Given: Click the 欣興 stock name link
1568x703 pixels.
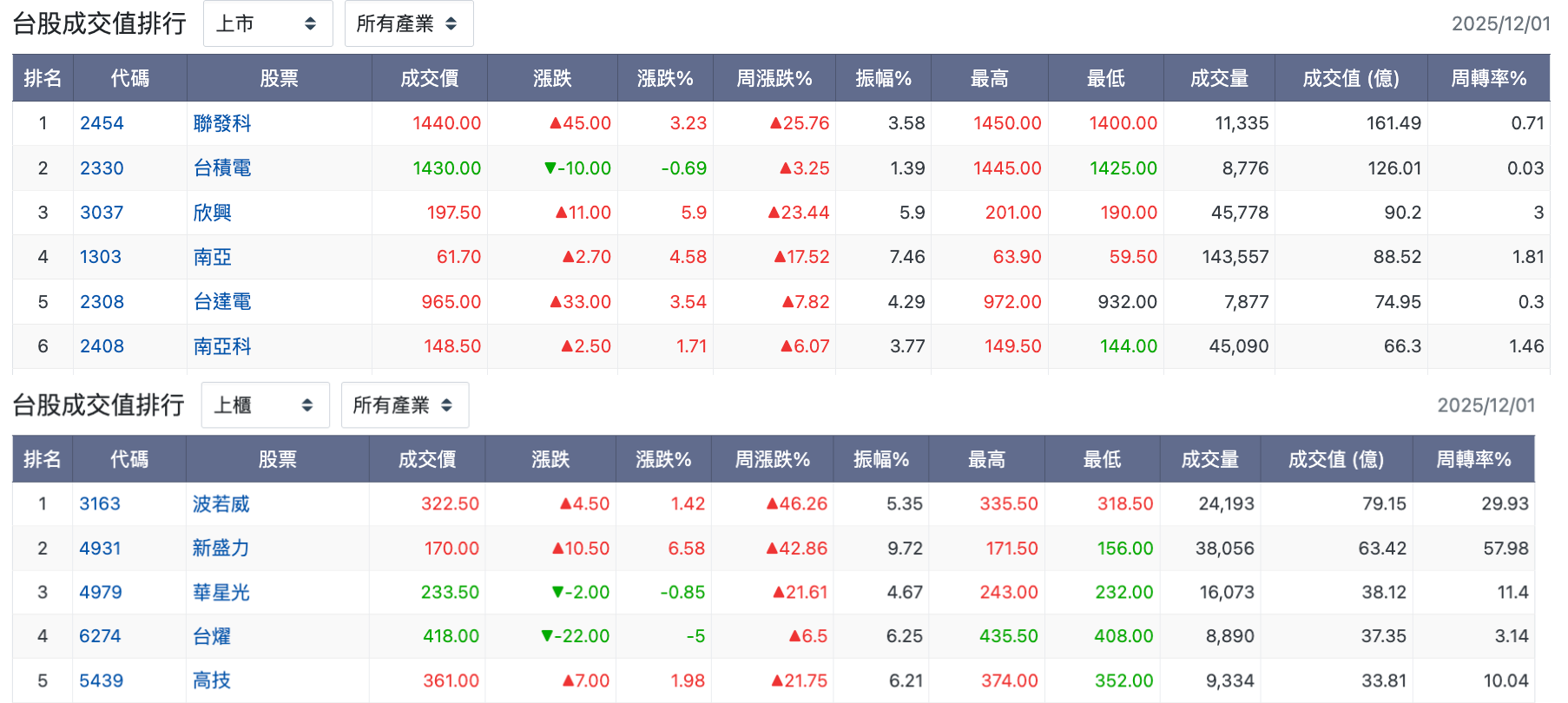Looking at the screenshot, I should coord(212,213).
